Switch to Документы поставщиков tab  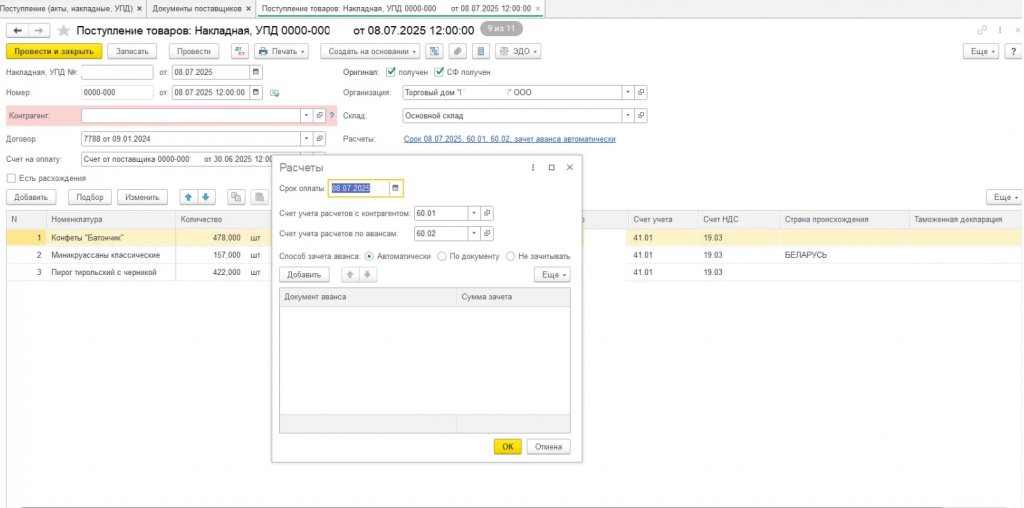(198, 8)
